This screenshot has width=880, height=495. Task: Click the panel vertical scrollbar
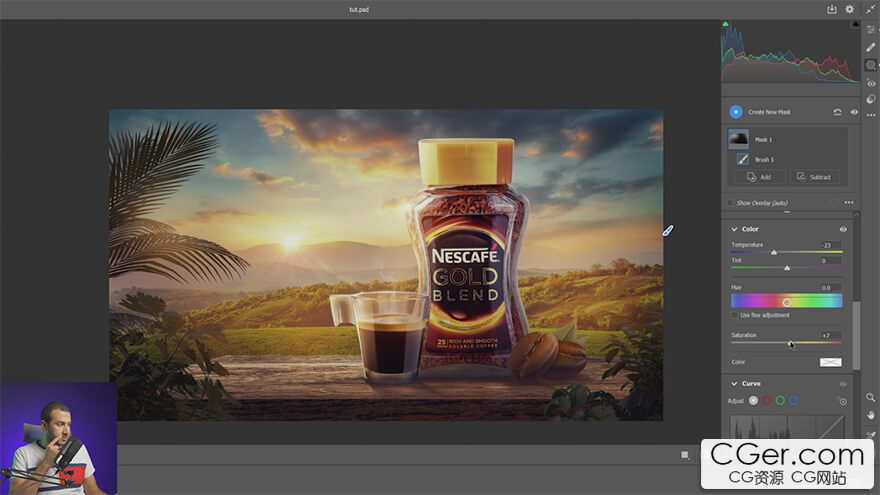click(x=856, y=336)
